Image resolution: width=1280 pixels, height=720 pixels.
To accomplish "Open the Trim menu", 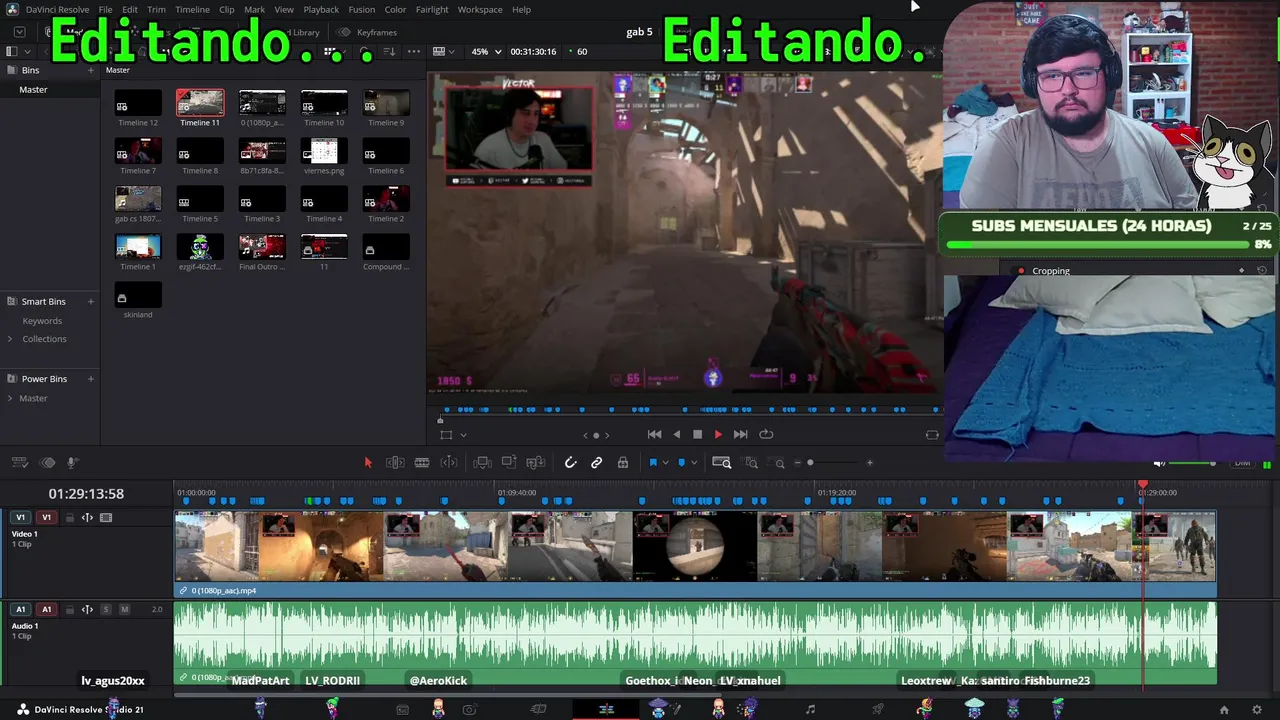I will click(x=156, y=10).
